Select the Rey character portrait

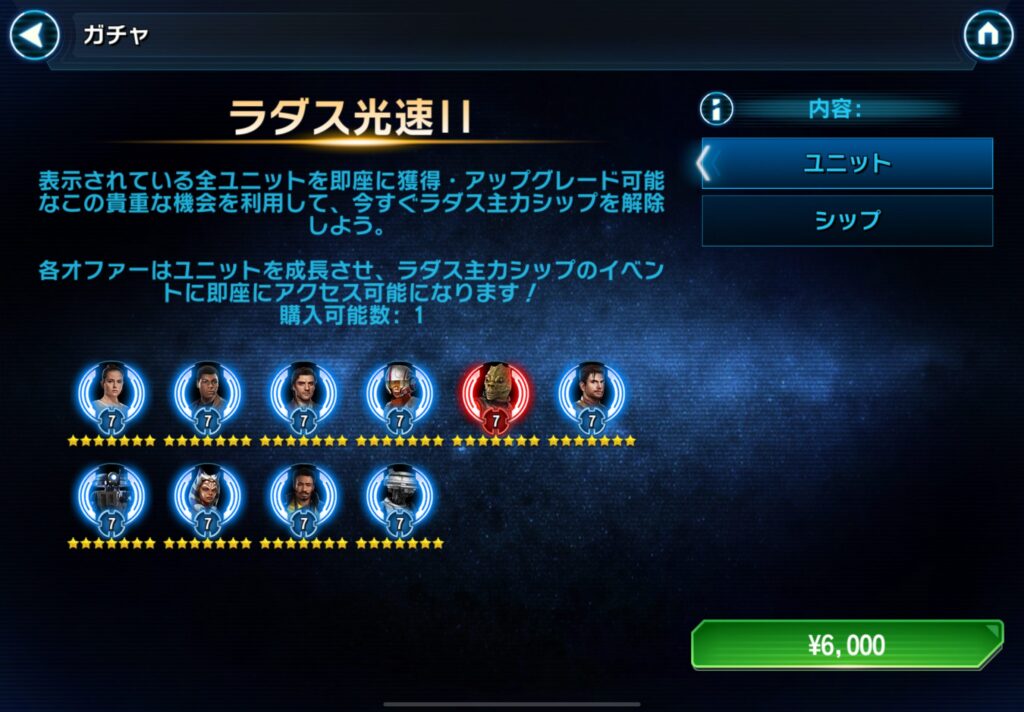(112, 396)
